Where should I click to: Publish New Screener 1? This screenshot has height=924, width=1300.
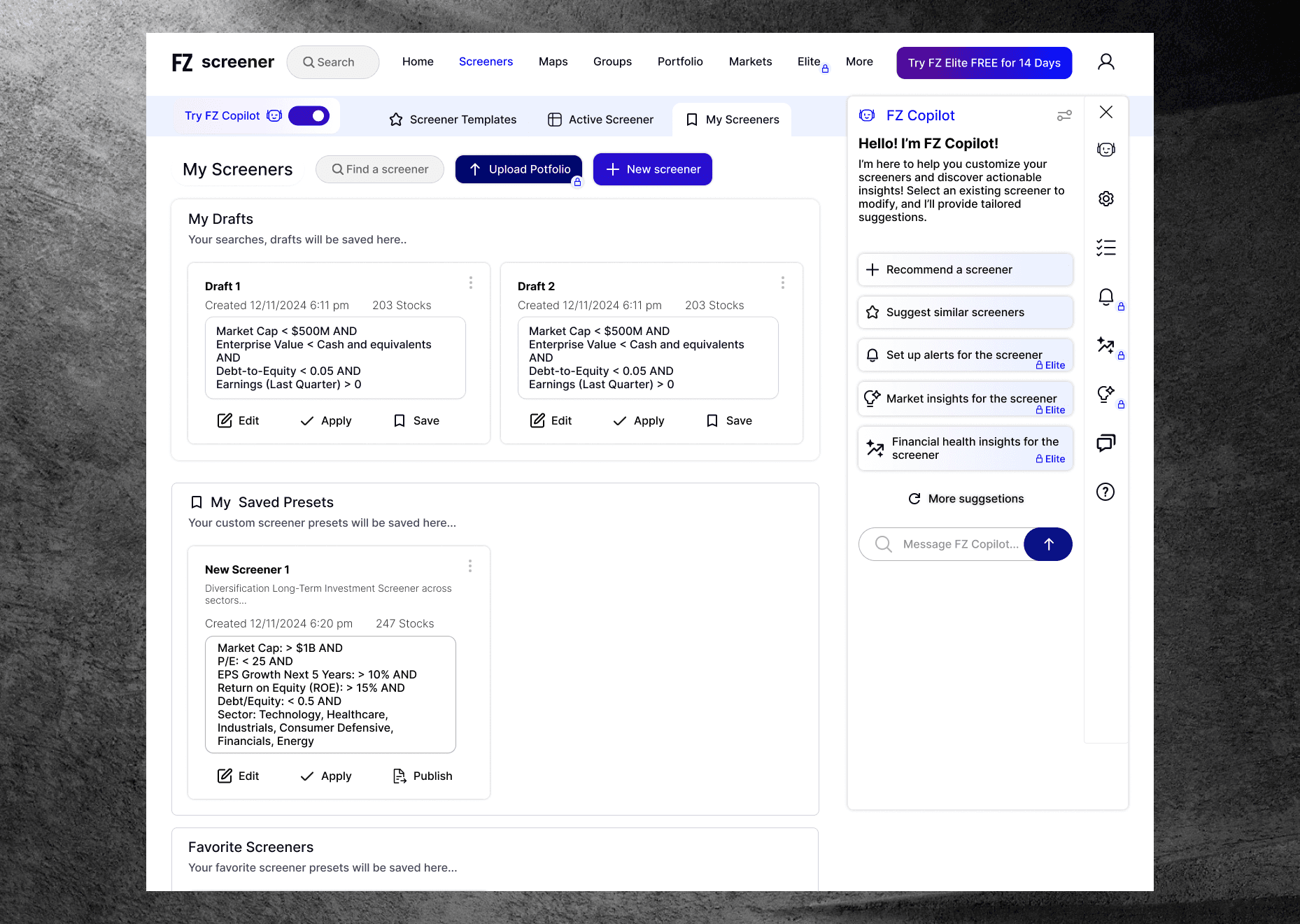coord(423,776)
